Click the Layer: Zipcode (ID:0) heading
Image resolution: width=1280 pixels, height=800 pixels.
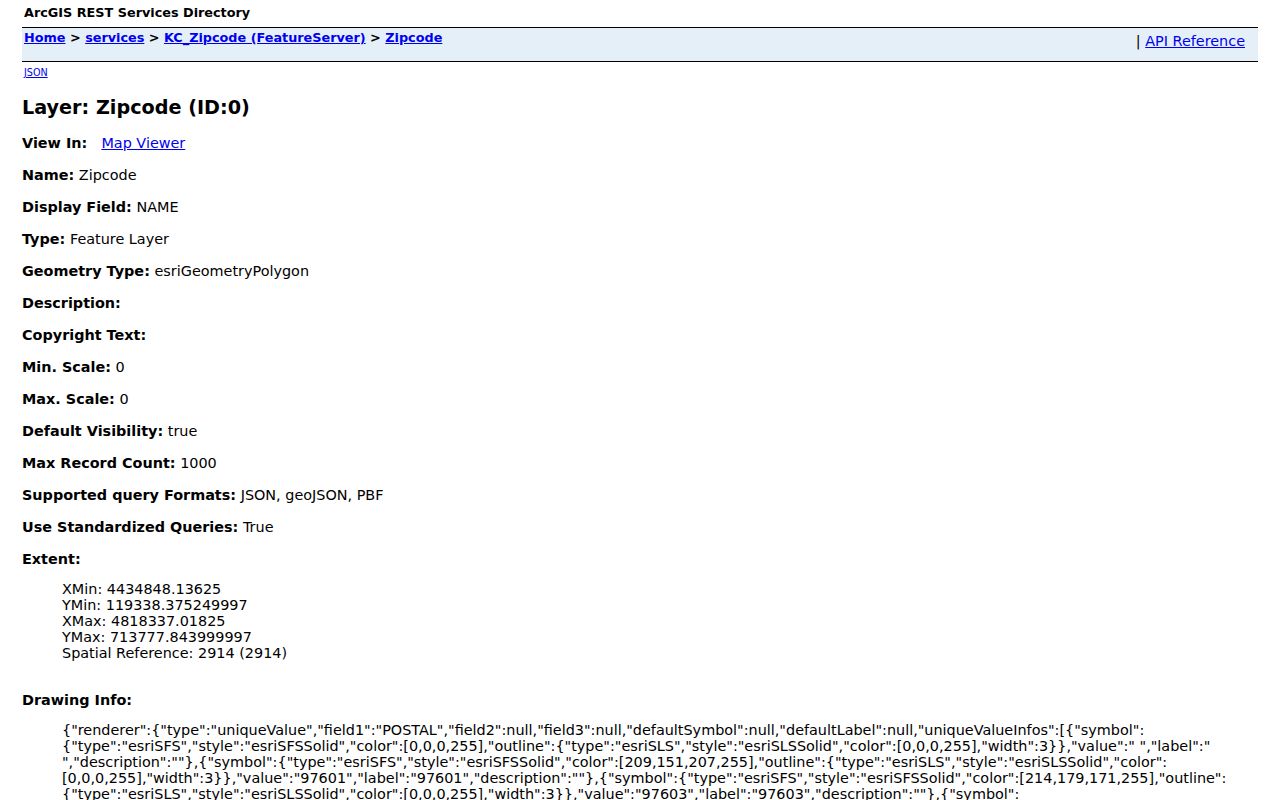pyautogui.click(x=136, y=107)
